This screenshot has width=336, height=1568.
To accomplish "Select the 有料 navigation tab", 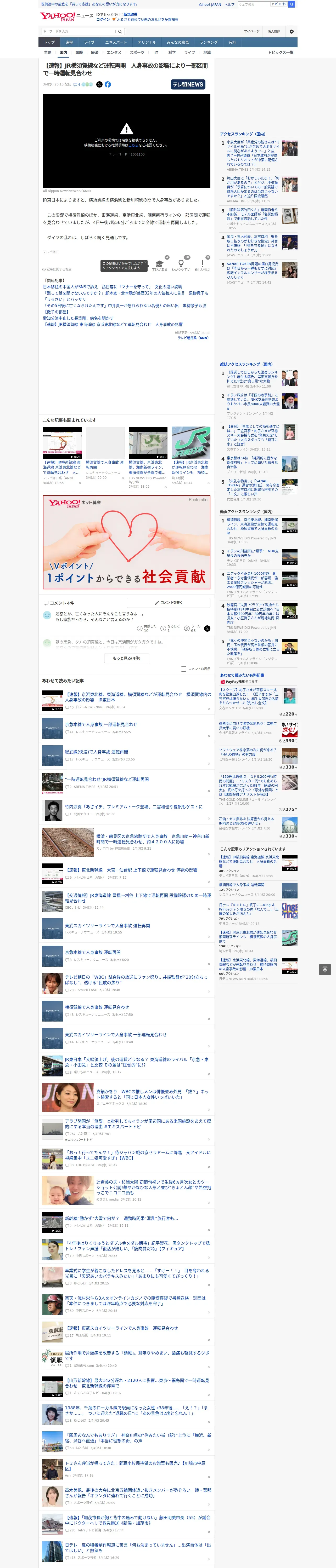I will 232,43.
